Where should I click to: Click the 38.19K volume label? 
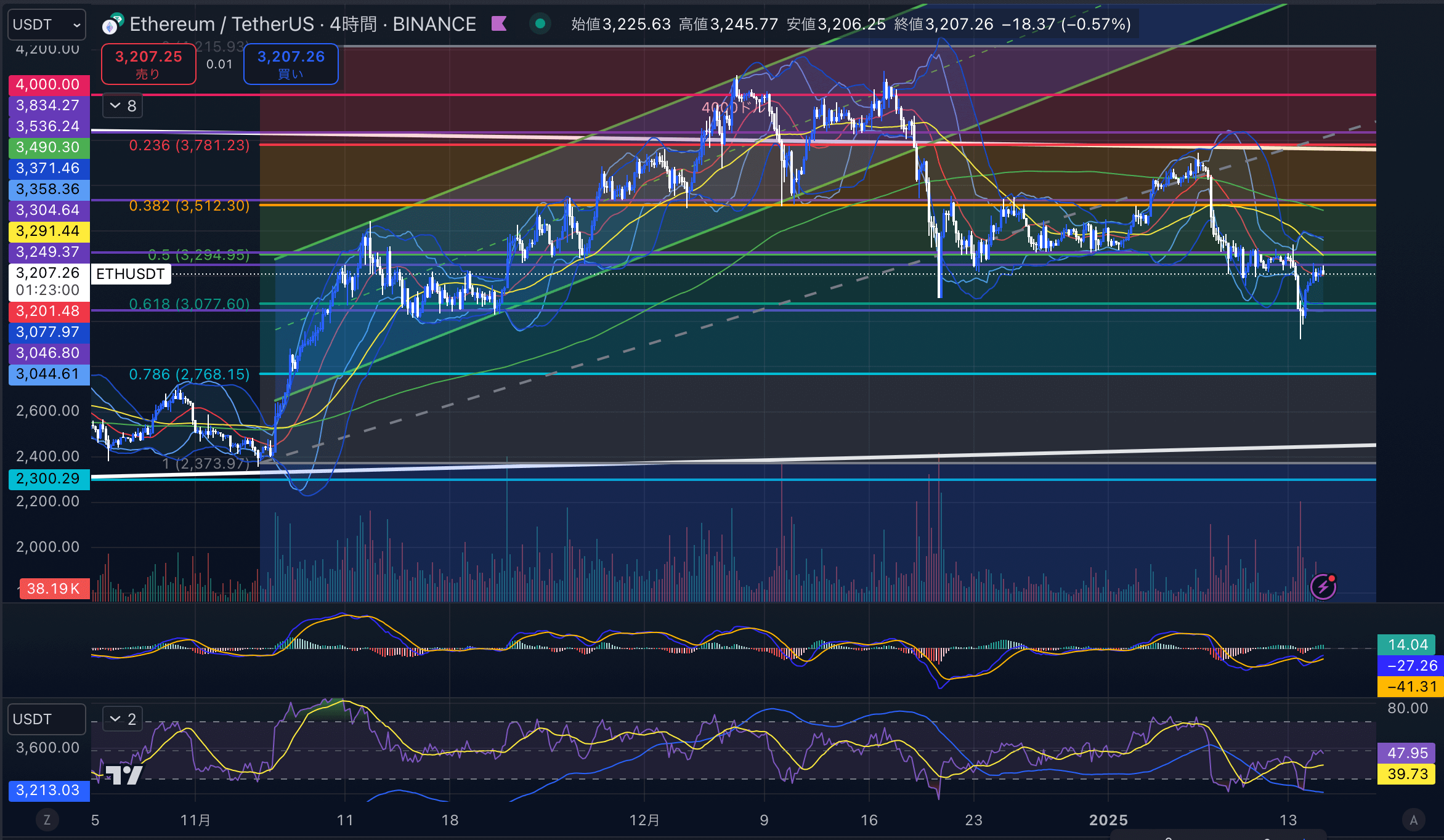point(54,588)
